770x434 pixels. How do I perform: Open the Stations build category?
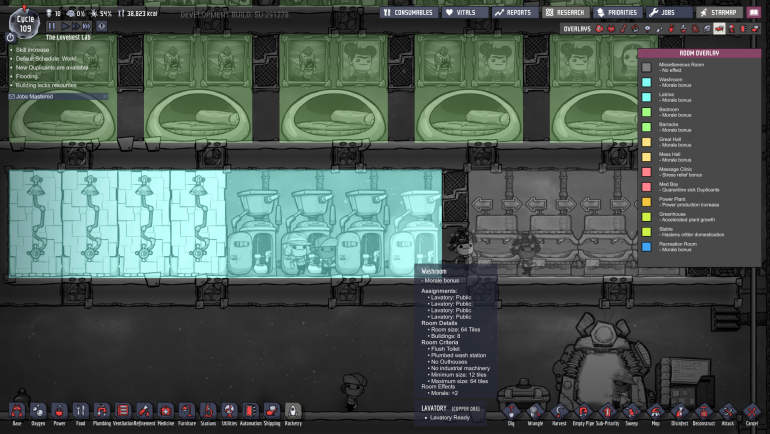tap(208, 411)
